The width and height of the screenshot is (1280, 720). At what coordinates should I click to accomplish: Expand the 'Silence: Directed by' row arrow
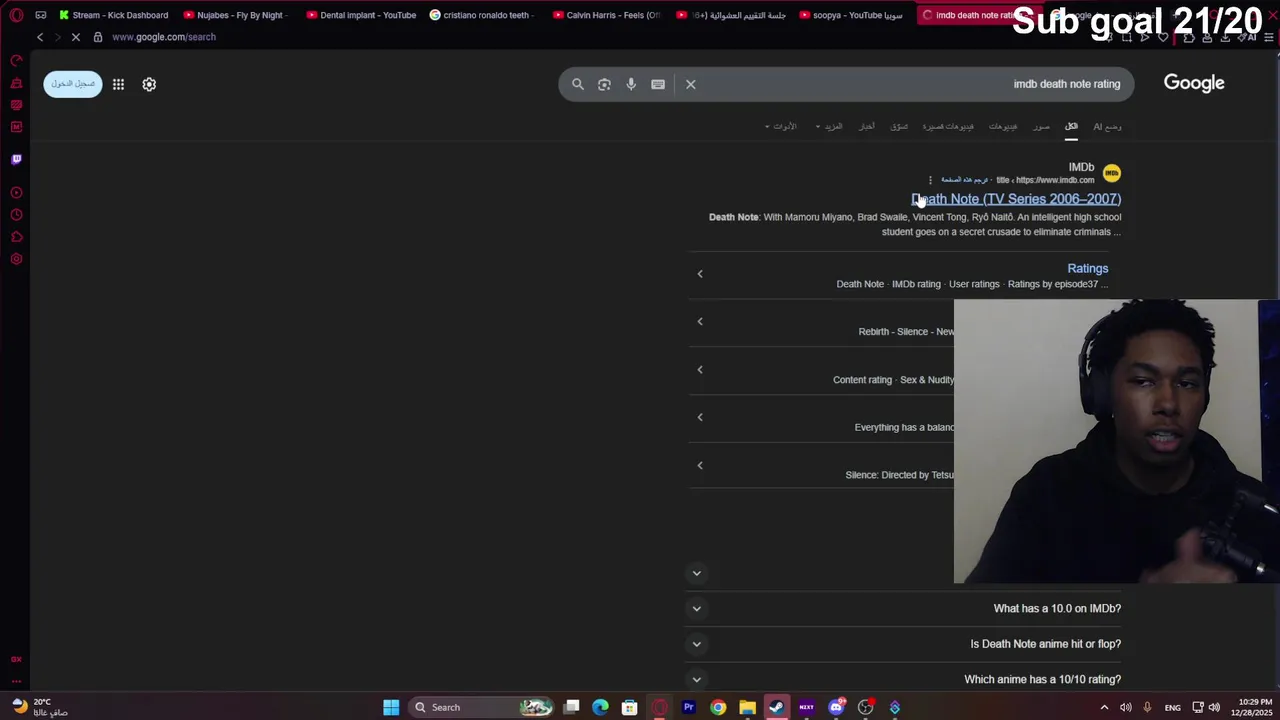(700, 465)
